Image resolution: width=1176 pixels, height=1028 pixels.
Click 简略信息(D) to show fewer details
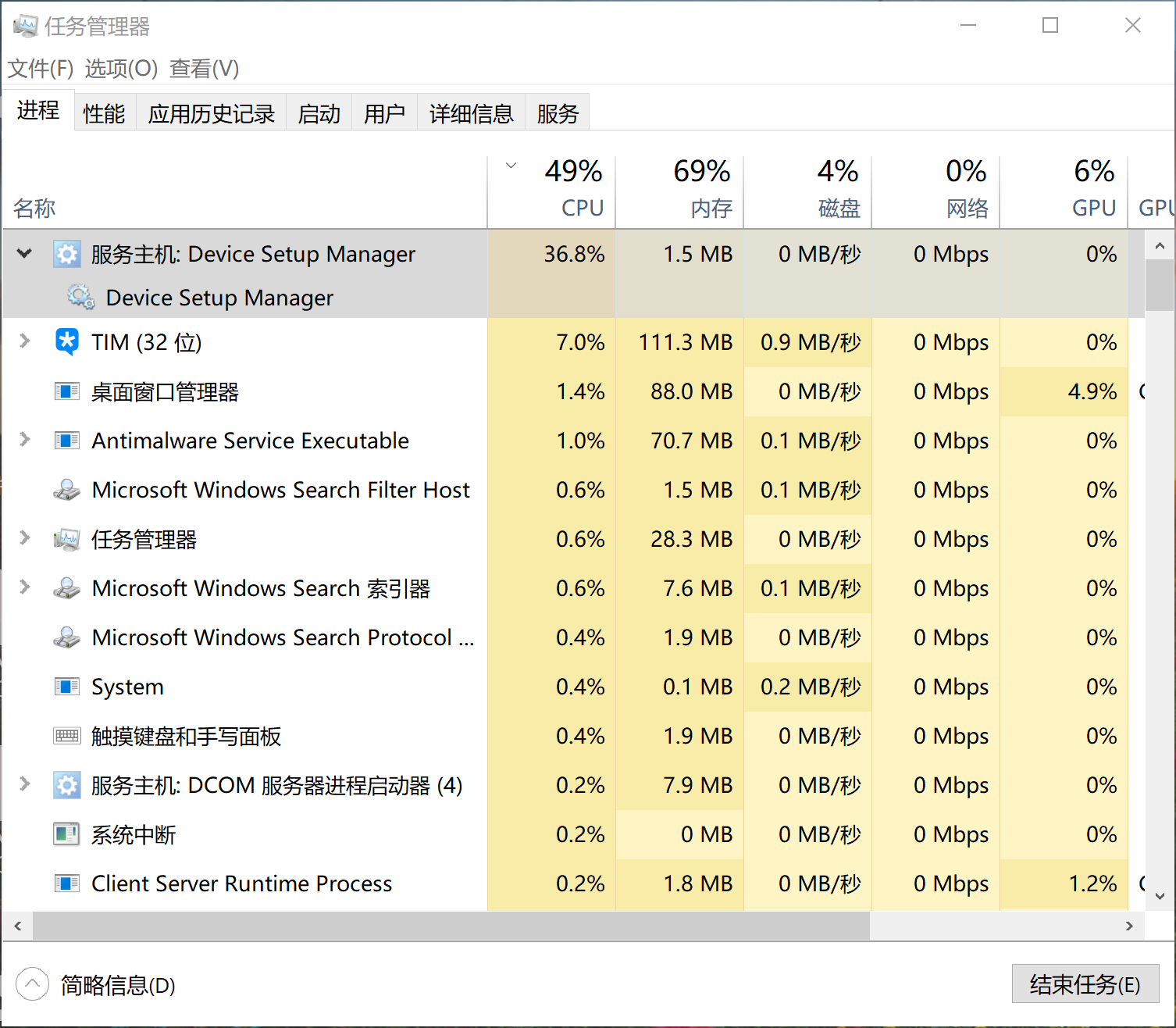click(95, 985)
